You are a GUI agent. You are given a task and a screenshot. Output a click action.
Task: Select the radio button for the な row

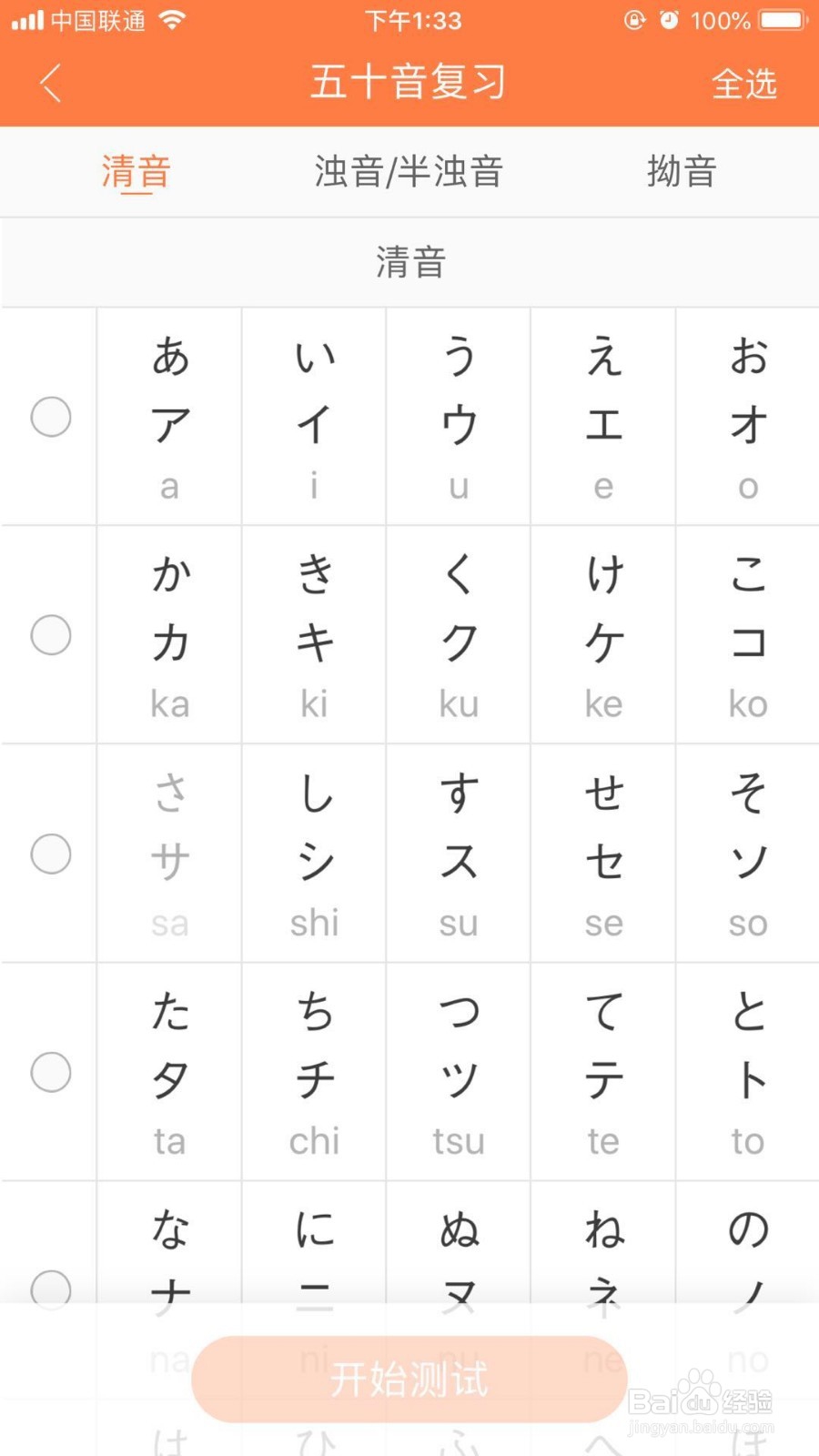pyautogui.click(x=51, y=1289)
